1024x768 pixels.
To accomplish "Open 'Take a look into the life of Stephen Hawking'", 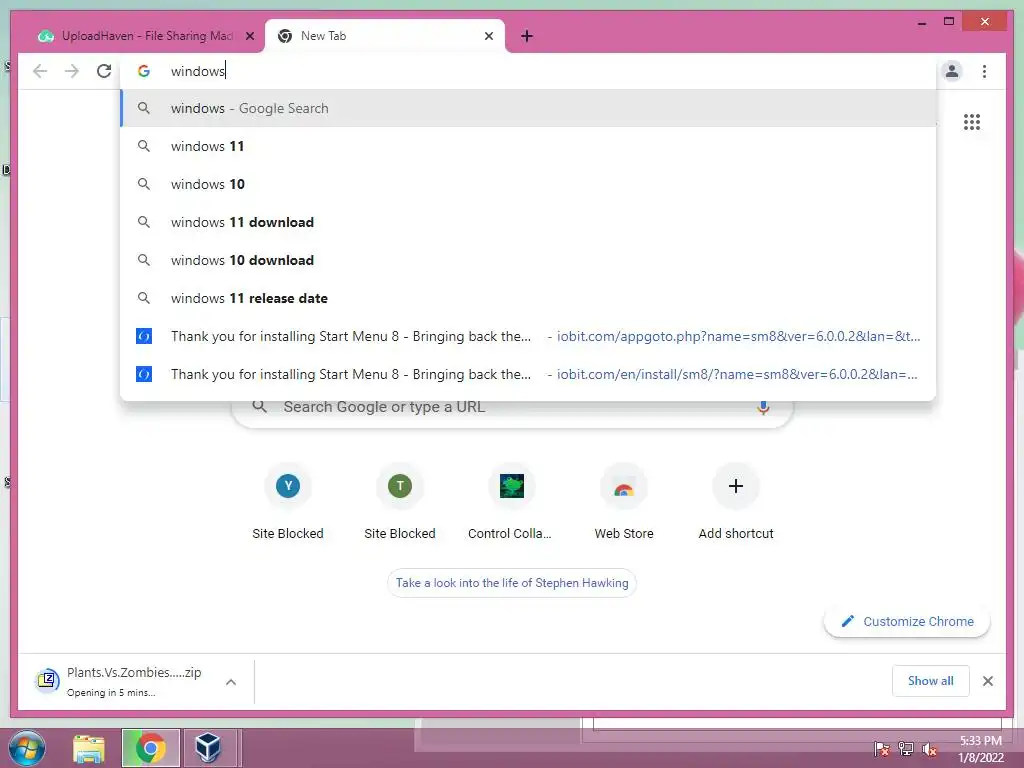I will click(512, 583).
